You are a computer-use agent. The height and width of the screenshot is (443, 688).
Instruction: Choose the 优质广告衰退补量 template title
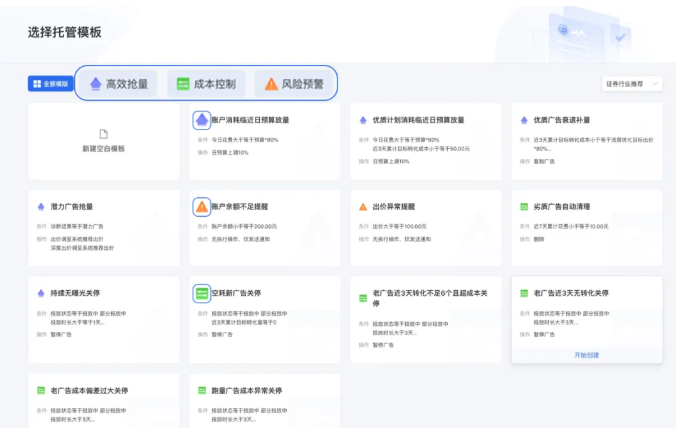pos(562,120)
